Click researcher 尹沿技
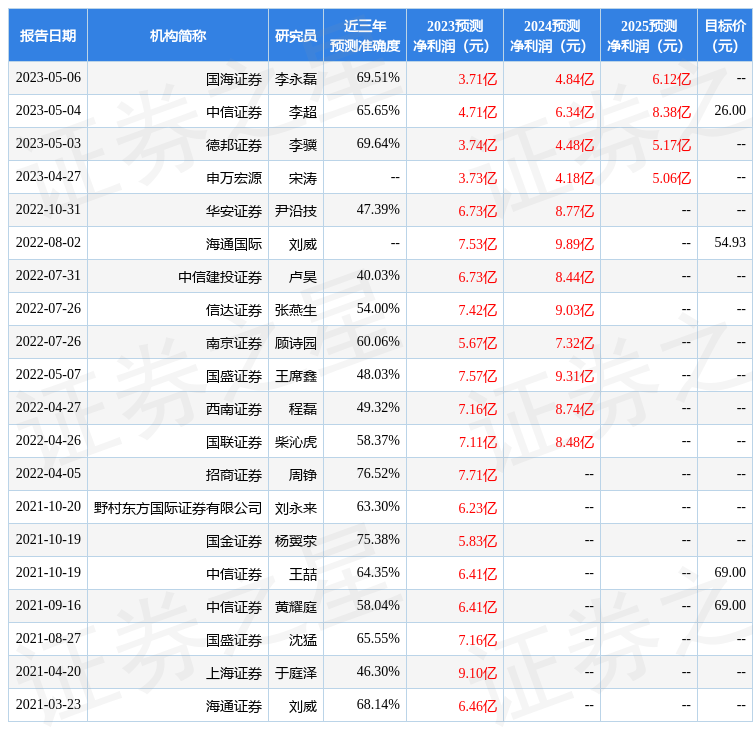This screenshot has height=730, width=753. pos(296,211)
